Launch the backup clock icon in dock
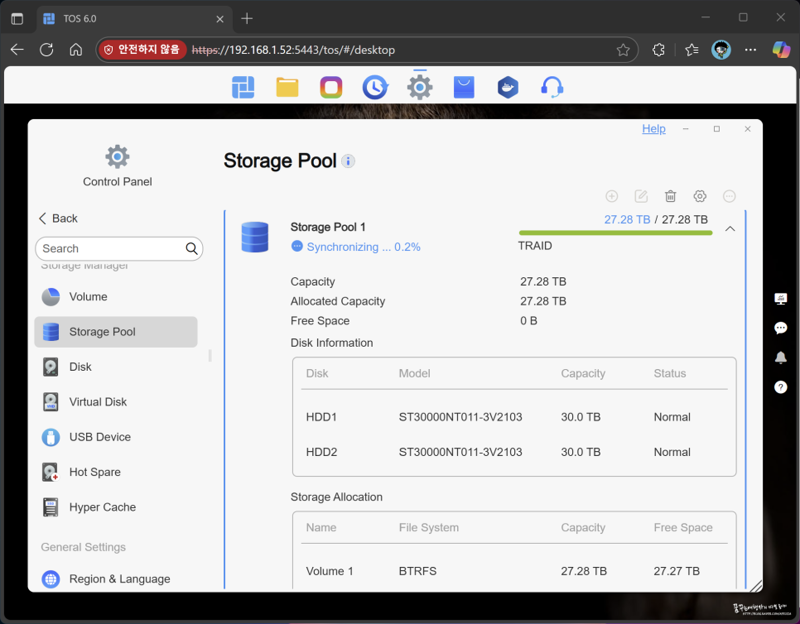The width and height of the screenshot is (800, 624). (x=375, y=87)
